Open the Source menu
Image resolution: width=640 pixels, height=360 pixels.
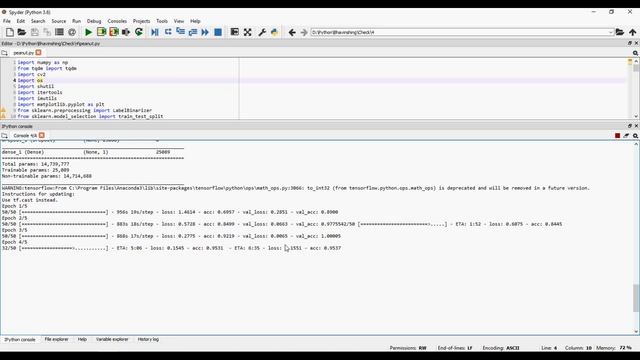[x=58, y=21]
